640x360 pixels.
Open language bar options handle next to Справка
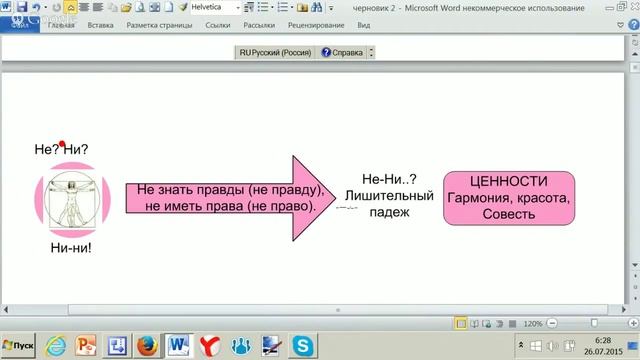[x=371, y=53]
